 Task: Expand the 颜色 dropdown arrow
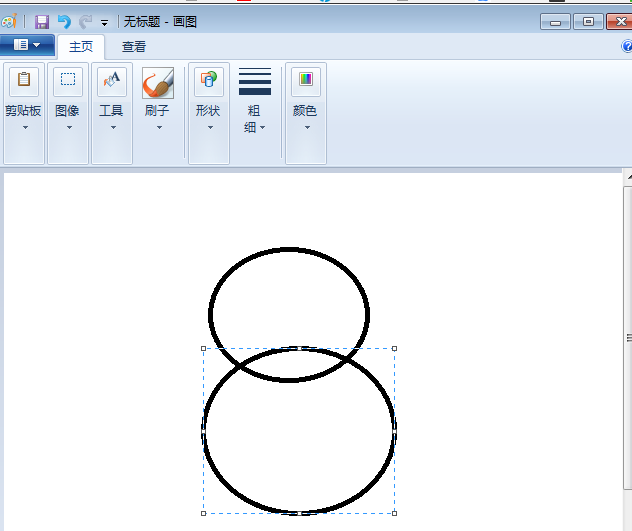click(307, 127)
